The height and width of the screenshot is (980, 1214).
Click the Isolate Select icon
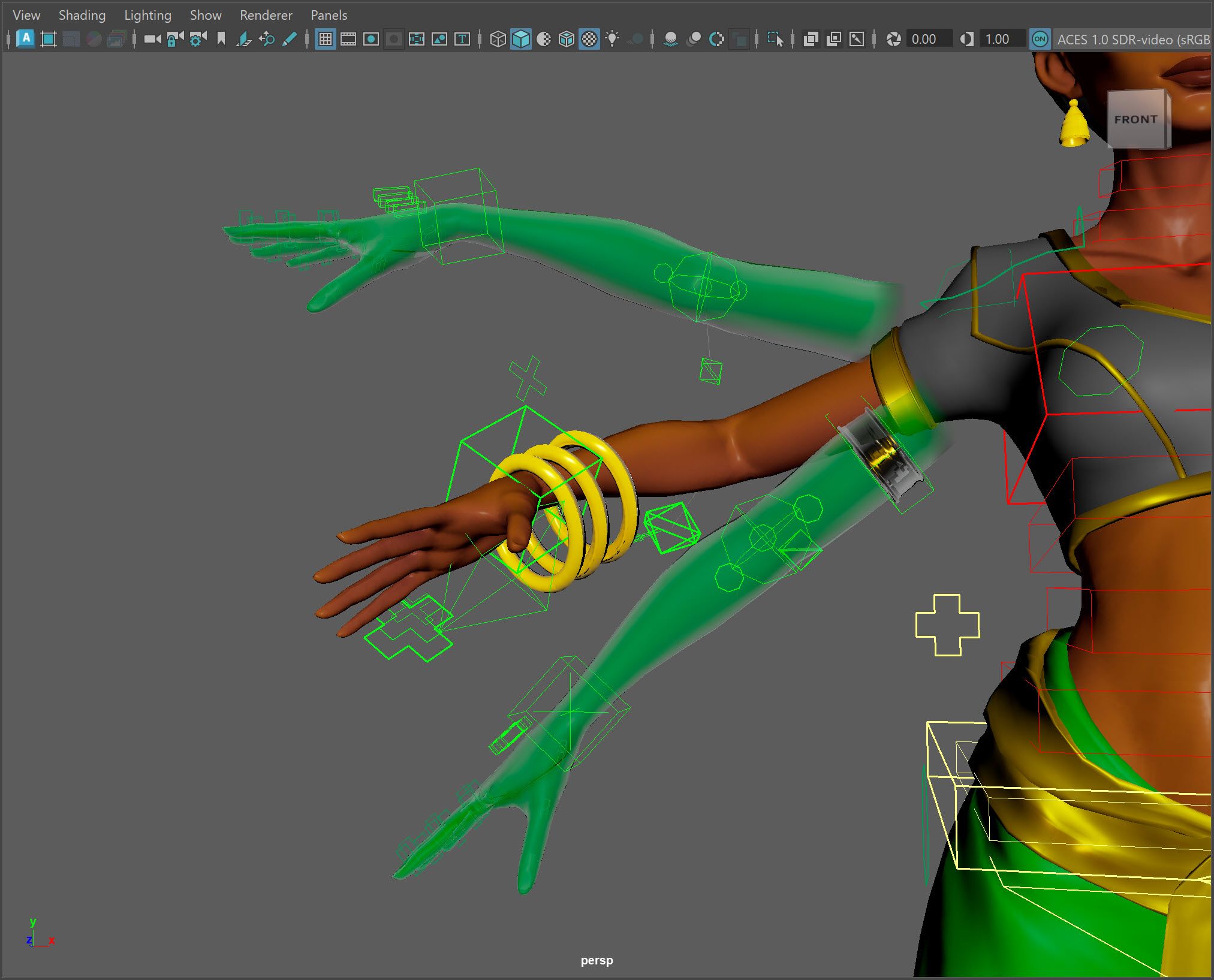pyautogui.click(x=775, y=40)
